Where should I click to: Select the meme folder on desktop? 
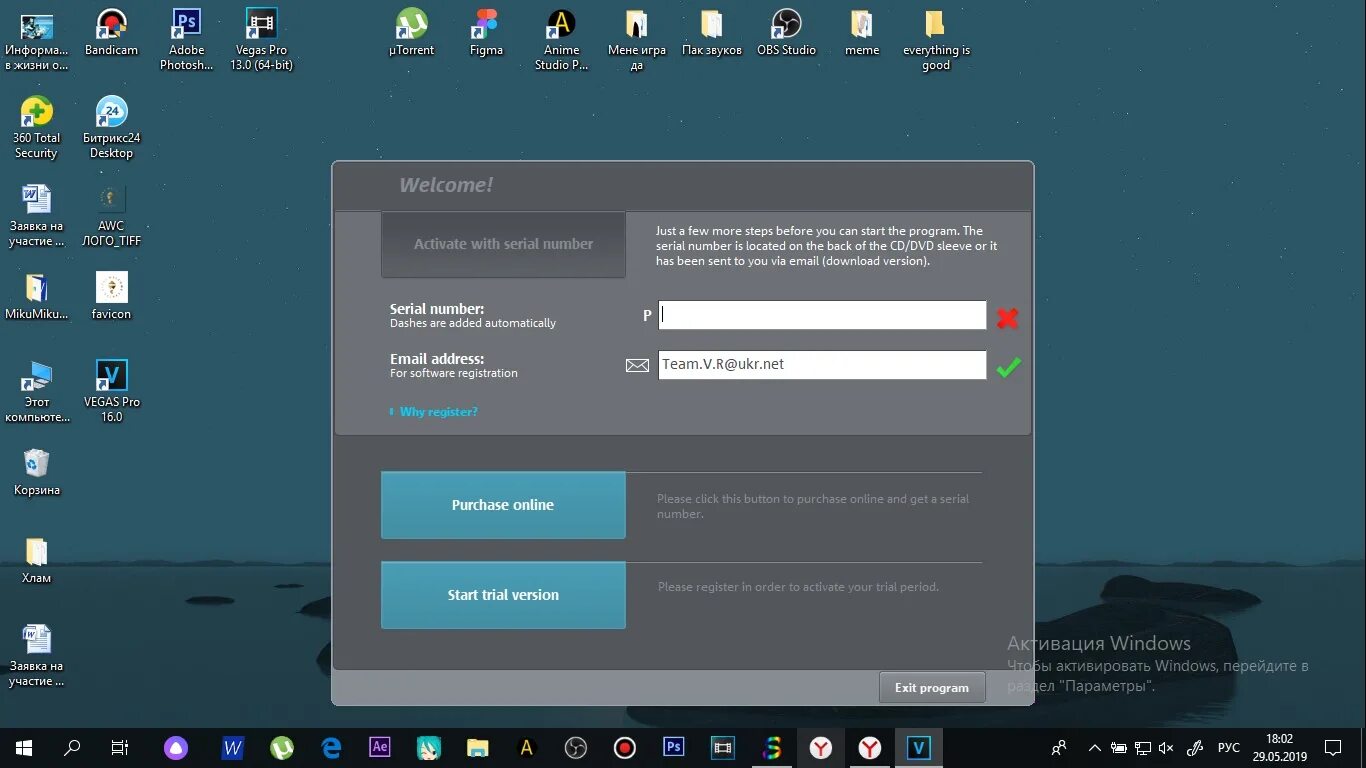coord(861,32)
